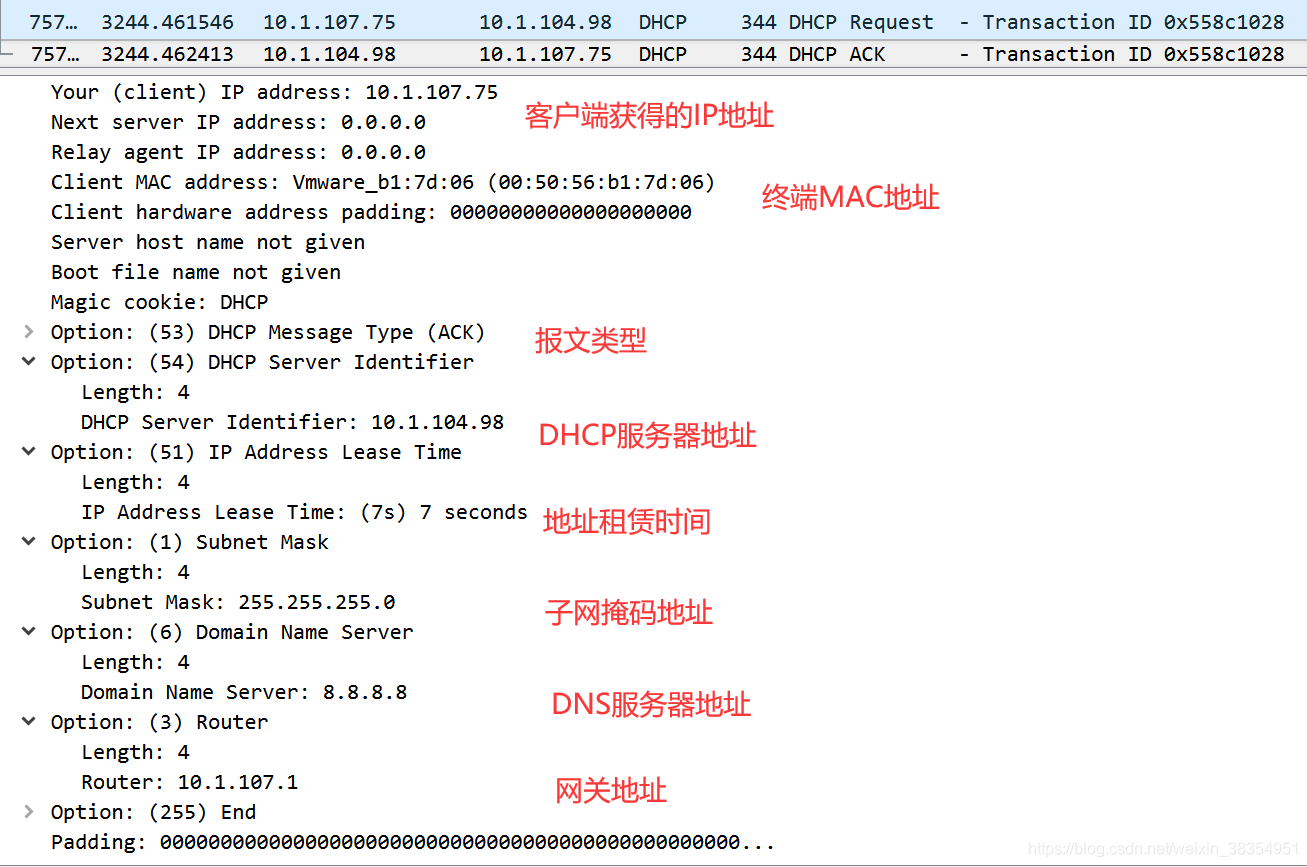Select the DHCP Request packet row
Image resolution: width=1307 pixels, height=867 pixels.
(653, 22)
